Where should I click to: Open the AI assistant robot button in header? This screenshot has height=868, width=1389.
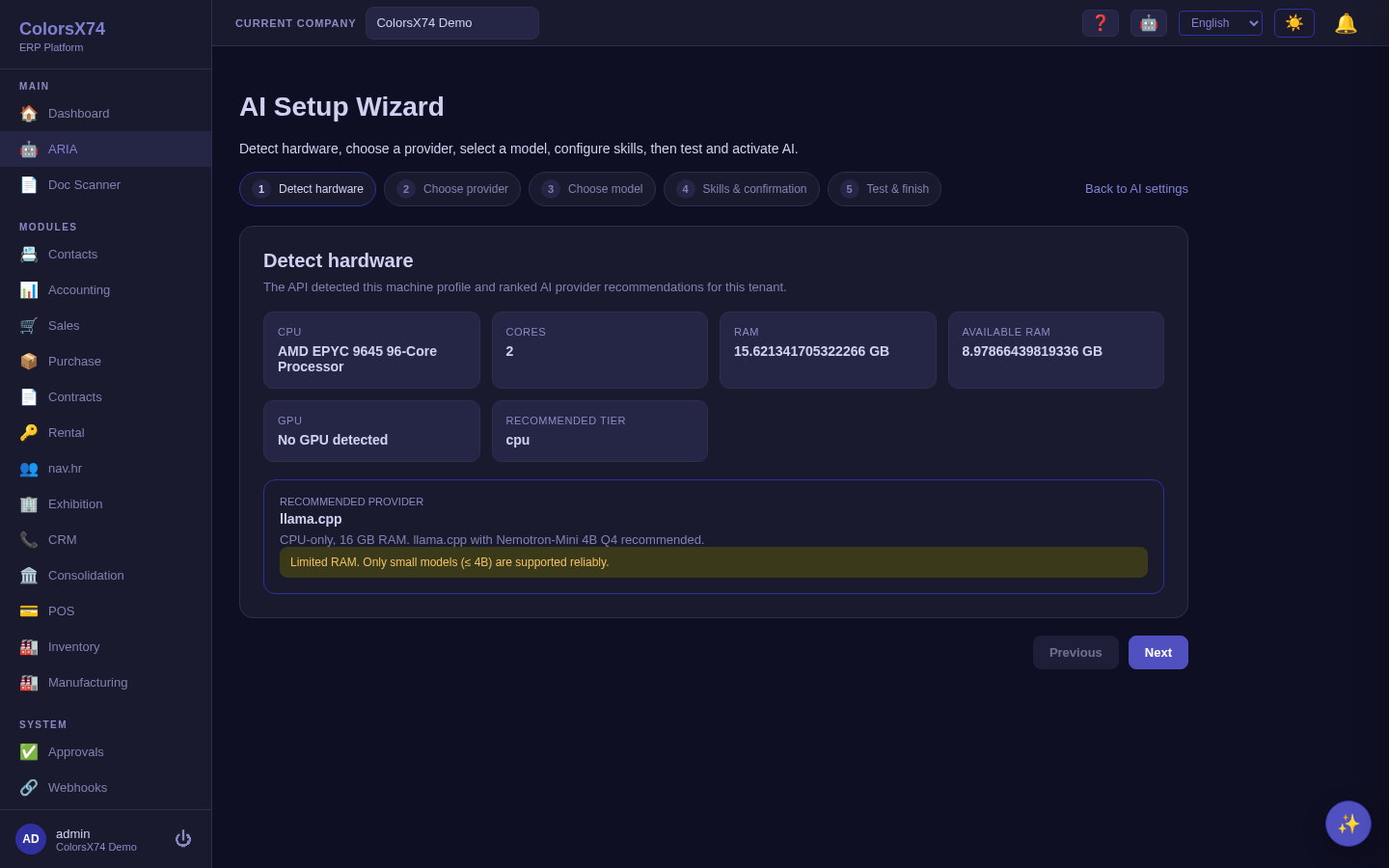click(1149, 23)
